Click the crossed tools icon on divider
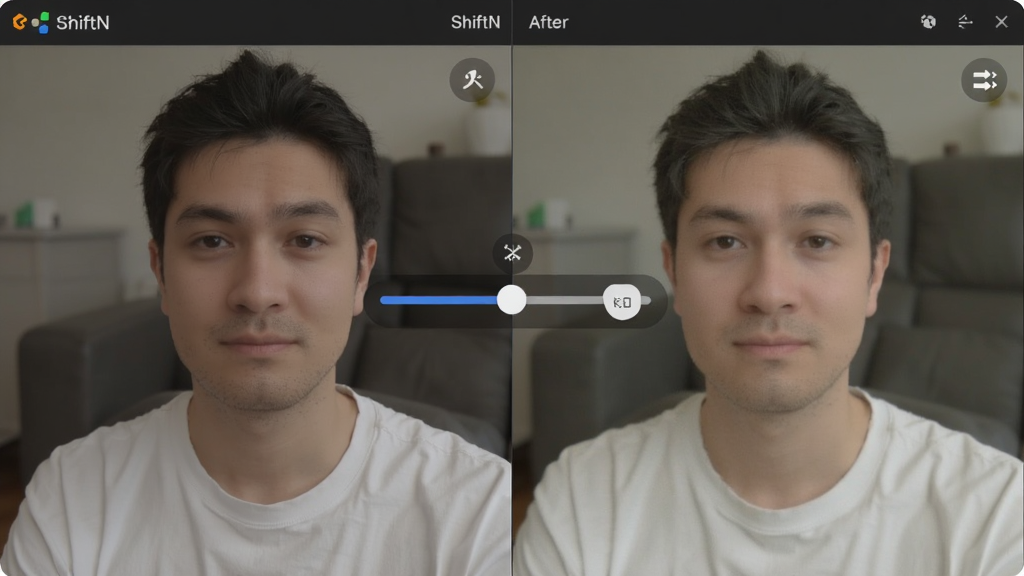The image size is (1024, 576). (x=513, y=253)
